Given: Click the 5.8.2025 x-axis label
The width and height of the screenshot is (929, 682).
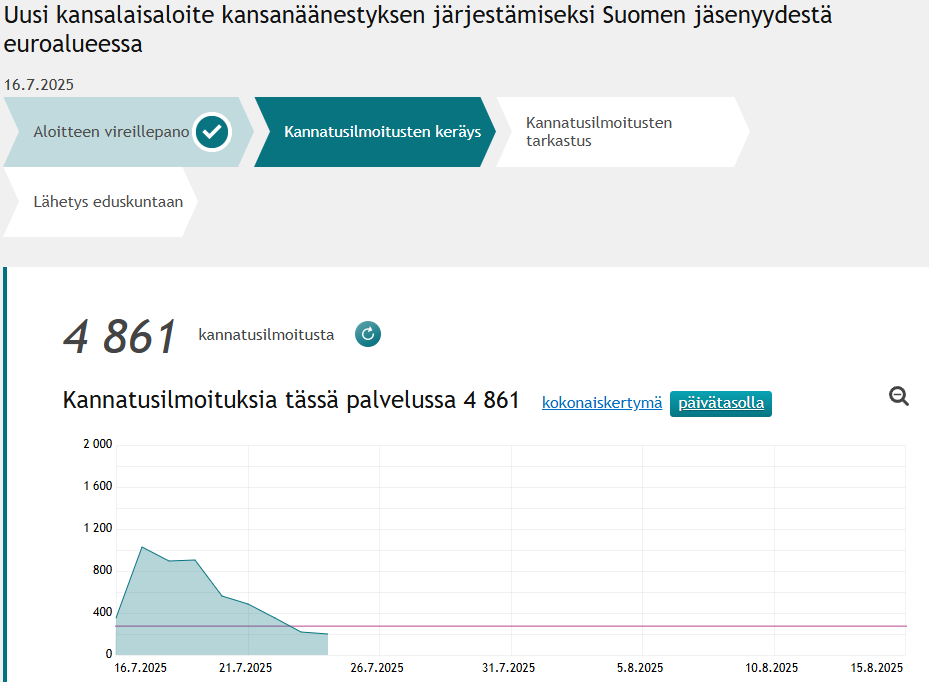Looking at the screenshot, I should (x=640, y=668).
